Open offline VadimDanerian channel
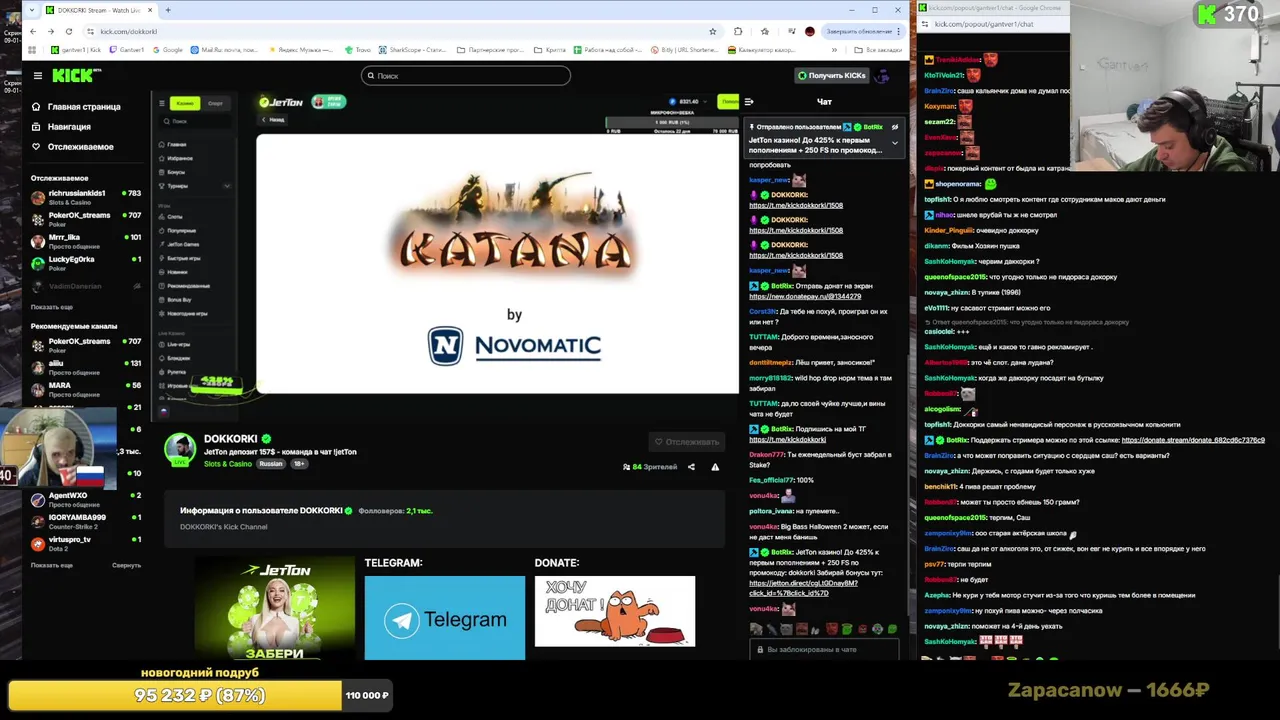Screen dimensions: 1280x720 pos(85,286)
